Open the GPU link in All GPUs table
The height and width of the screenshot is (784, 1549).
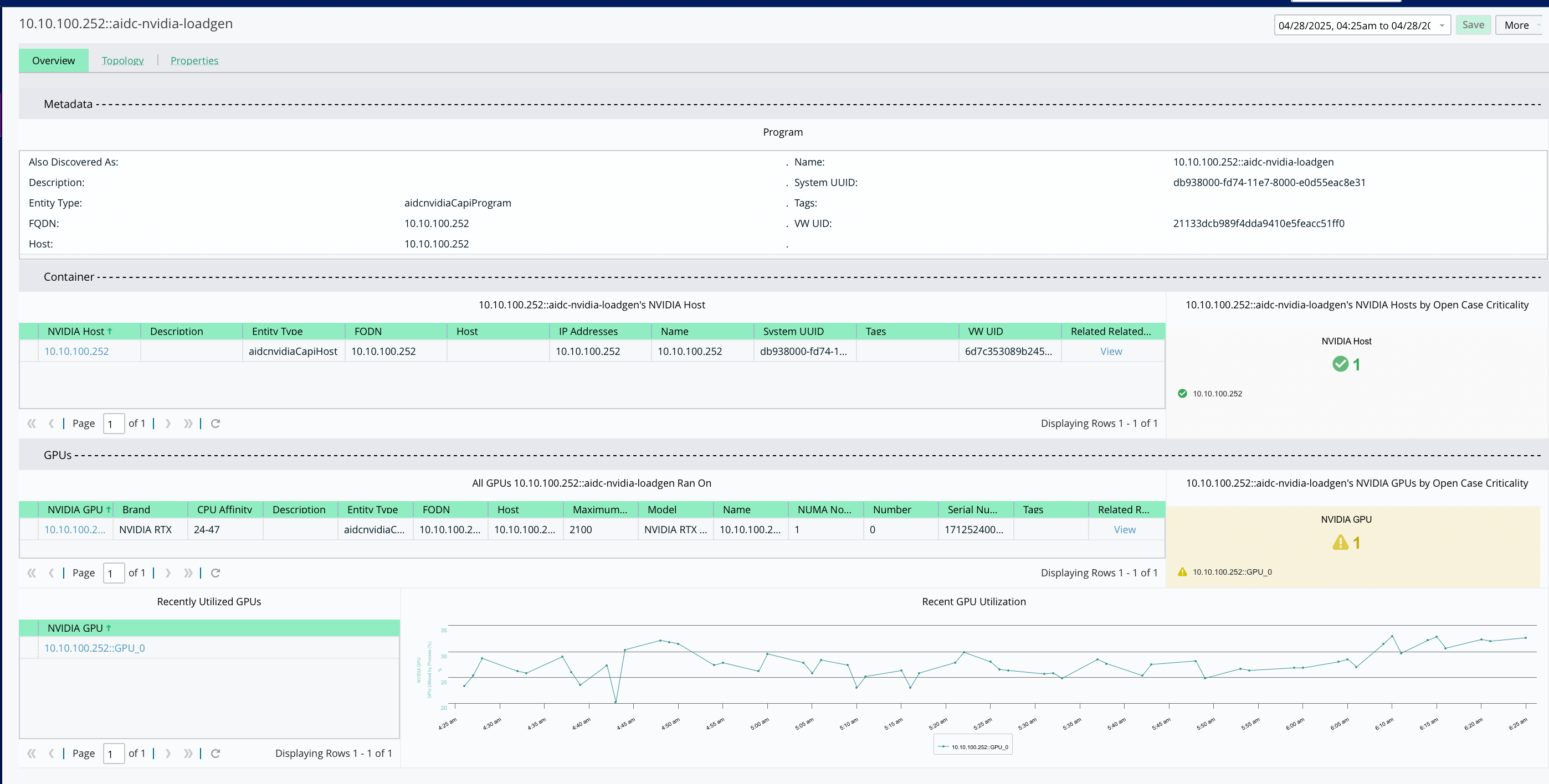click(75, 530)
